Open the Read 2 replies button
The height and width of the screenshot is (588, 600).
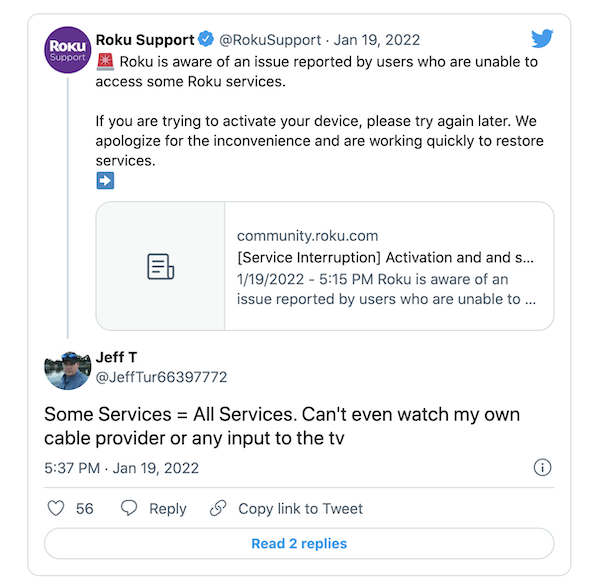(299, 544)
